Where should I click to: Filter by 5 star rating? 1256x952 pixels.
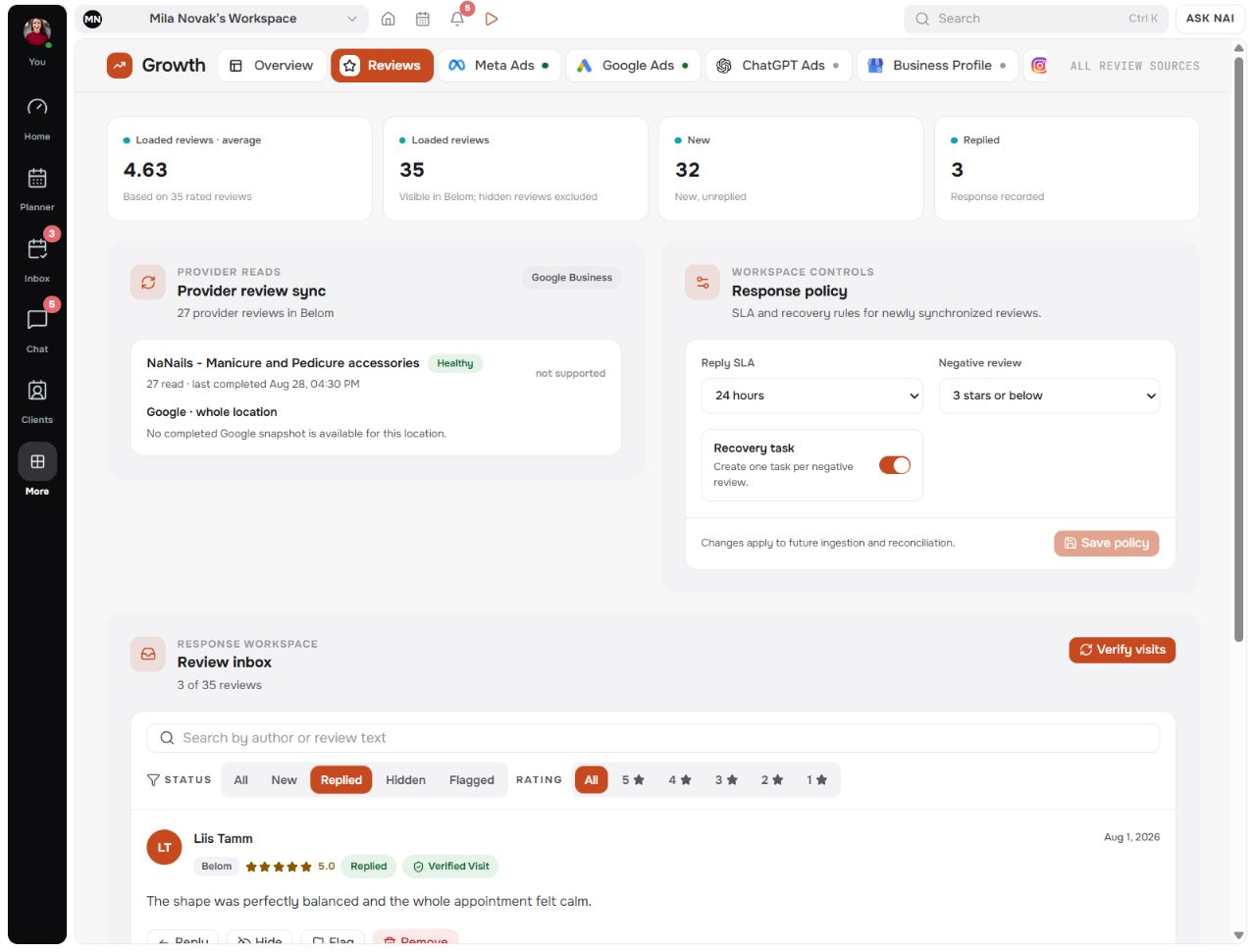click(x=633, y=780)
